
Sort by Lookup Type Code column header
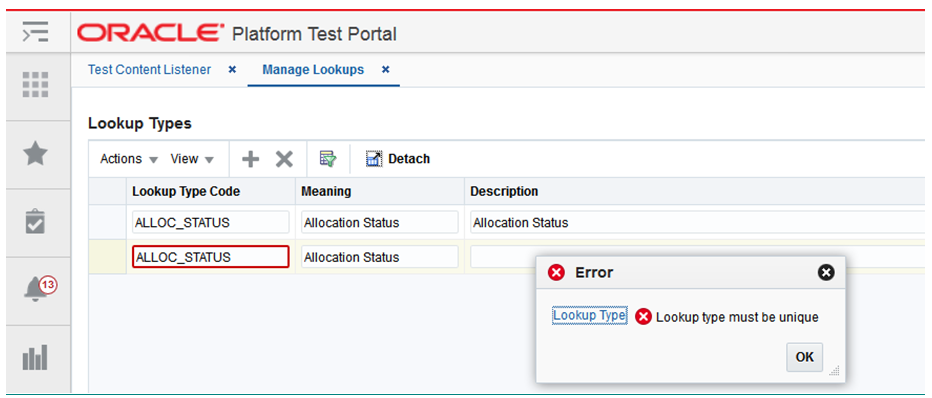coord(210,191)
